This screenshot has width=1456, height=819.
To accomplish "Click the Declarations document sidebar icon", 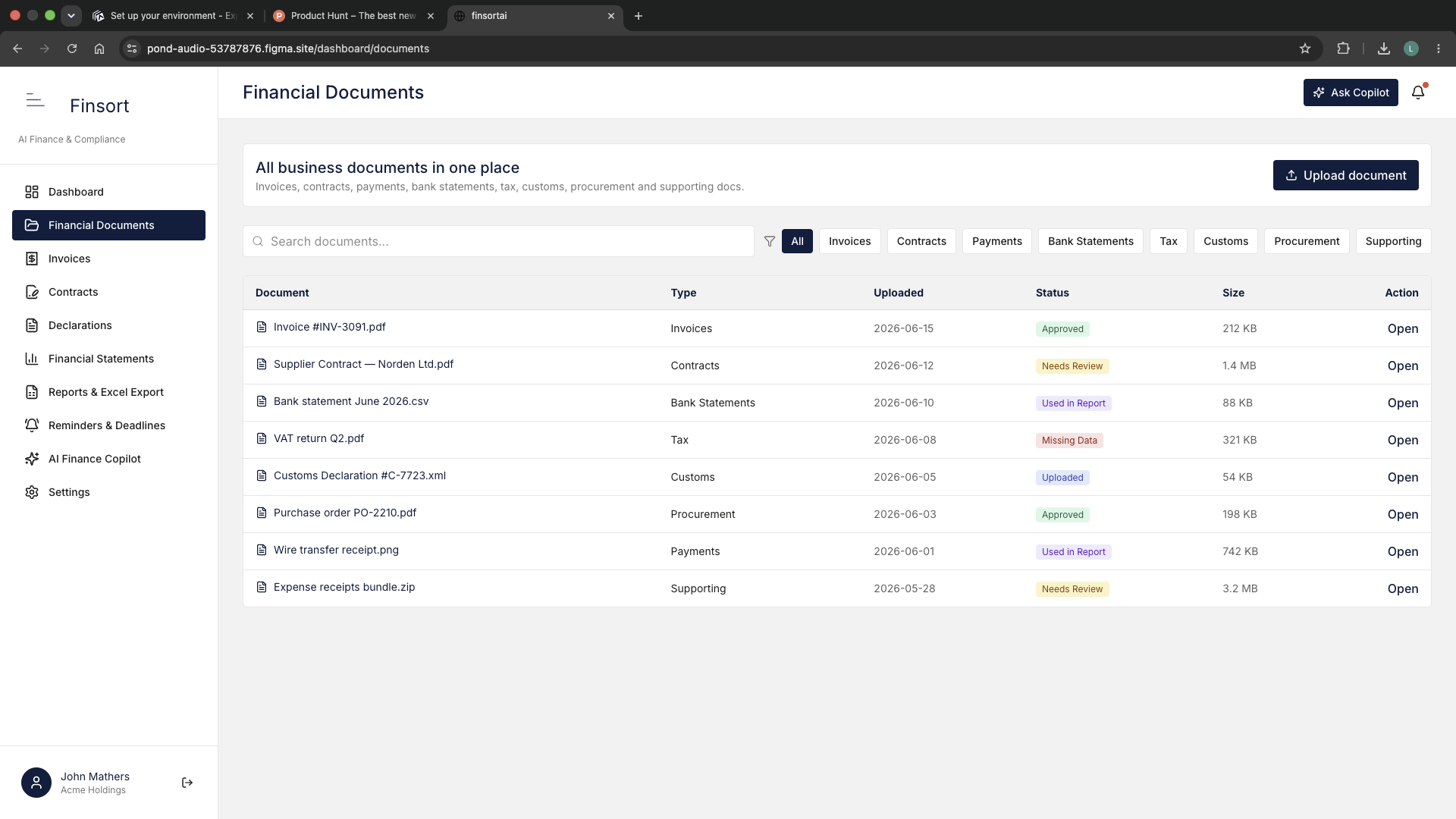I will tap(32, 325).
